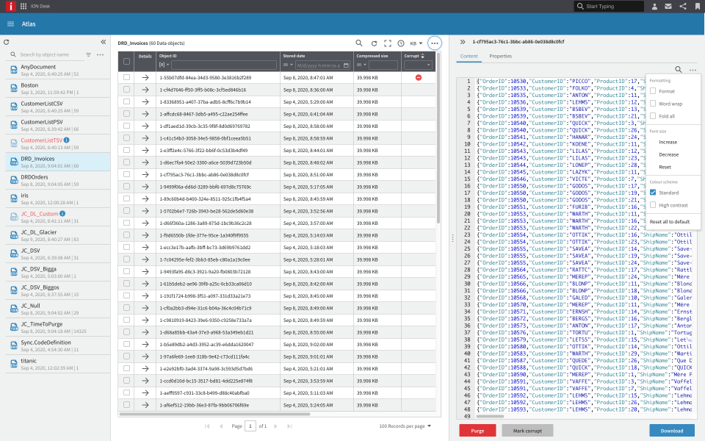Collapse the content detail panel
The image size is (705, 441).
coord(462,42)
